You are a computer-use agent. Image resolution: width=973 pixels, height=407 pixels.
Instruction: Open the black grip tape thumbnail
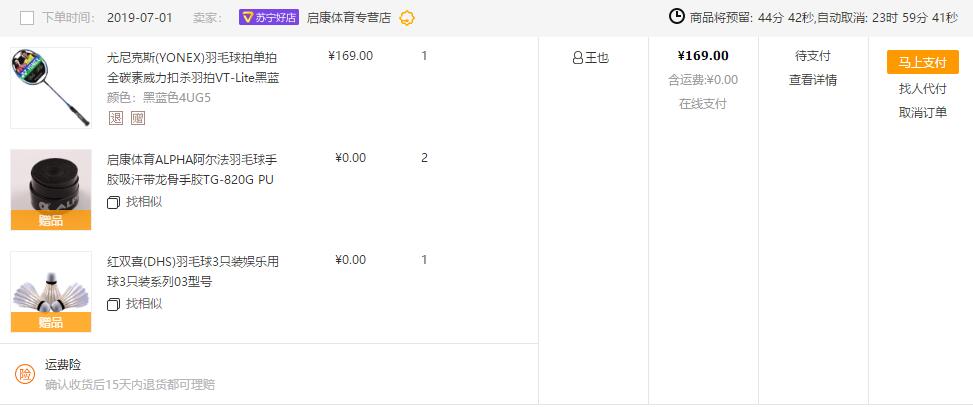[x=51, y=190]
